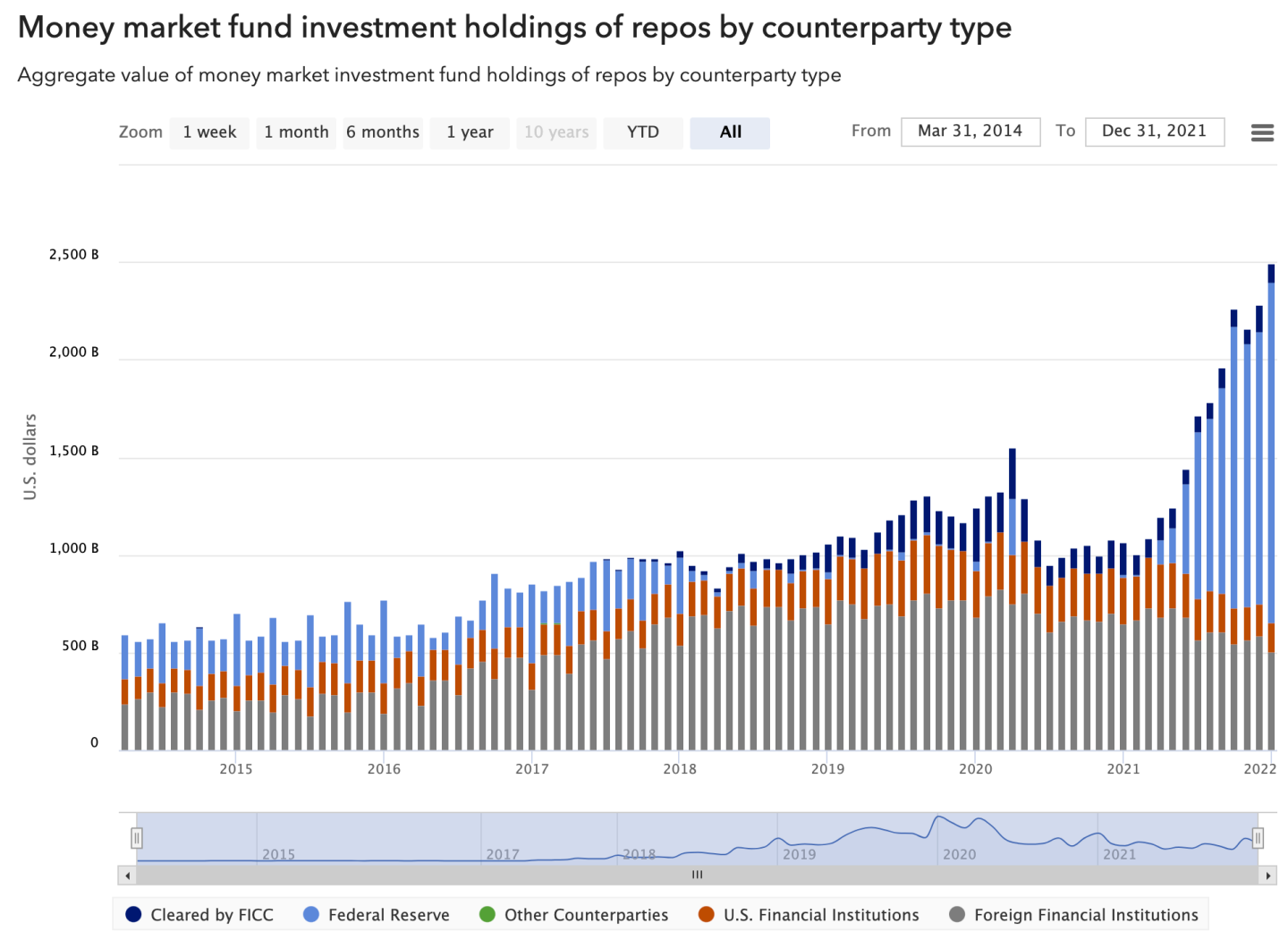This screenshot has width=1288, height=940.
Task: Select the YTD zoom range
Action: click(643, 132)
